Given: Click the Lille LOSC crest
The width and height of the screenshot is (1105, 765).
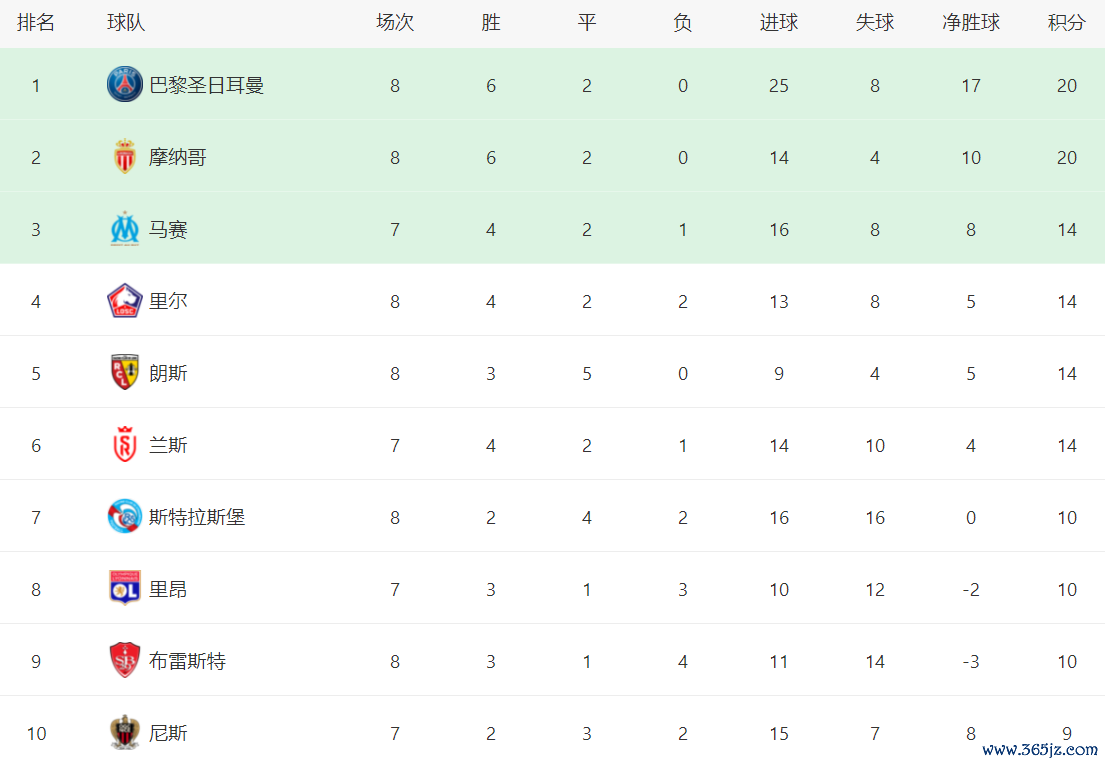Looking at the screenshot, I should [125, 301].
